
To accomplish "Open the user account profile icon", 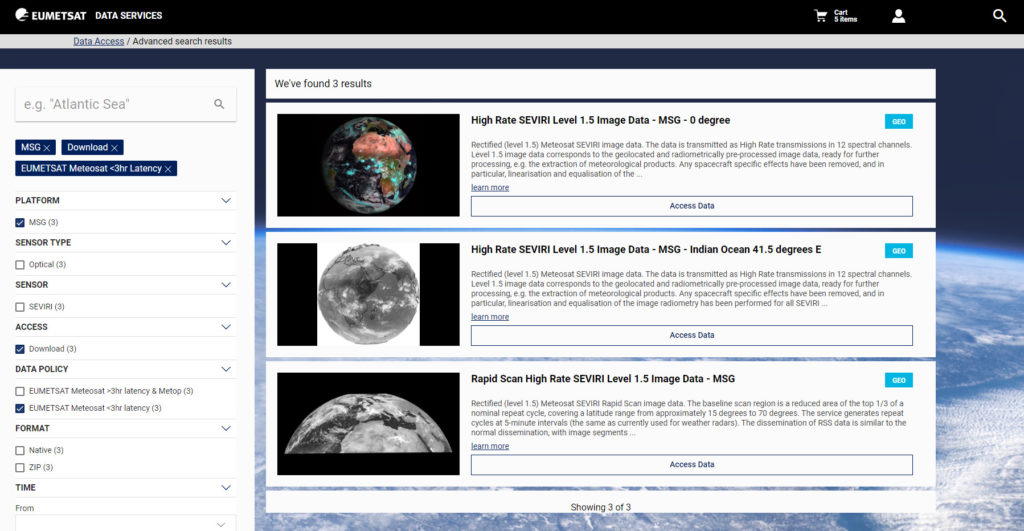I will point(899,16).
